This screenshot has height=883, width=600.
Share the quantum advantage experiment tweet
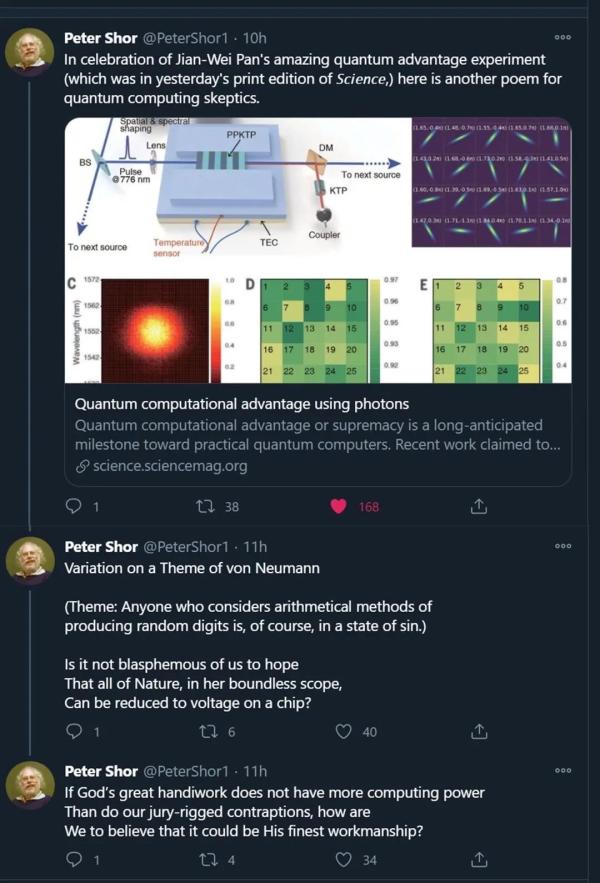coord(478,507)
